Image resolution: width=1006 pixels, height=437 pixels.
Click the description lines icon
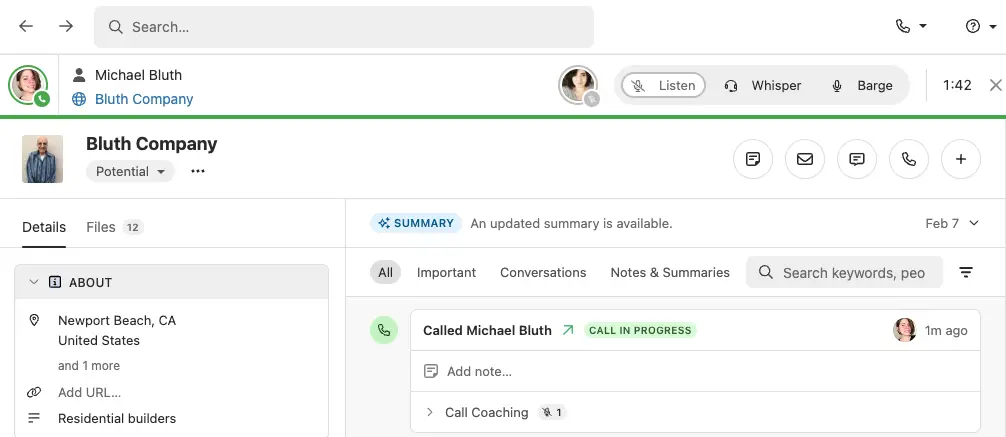34,418
